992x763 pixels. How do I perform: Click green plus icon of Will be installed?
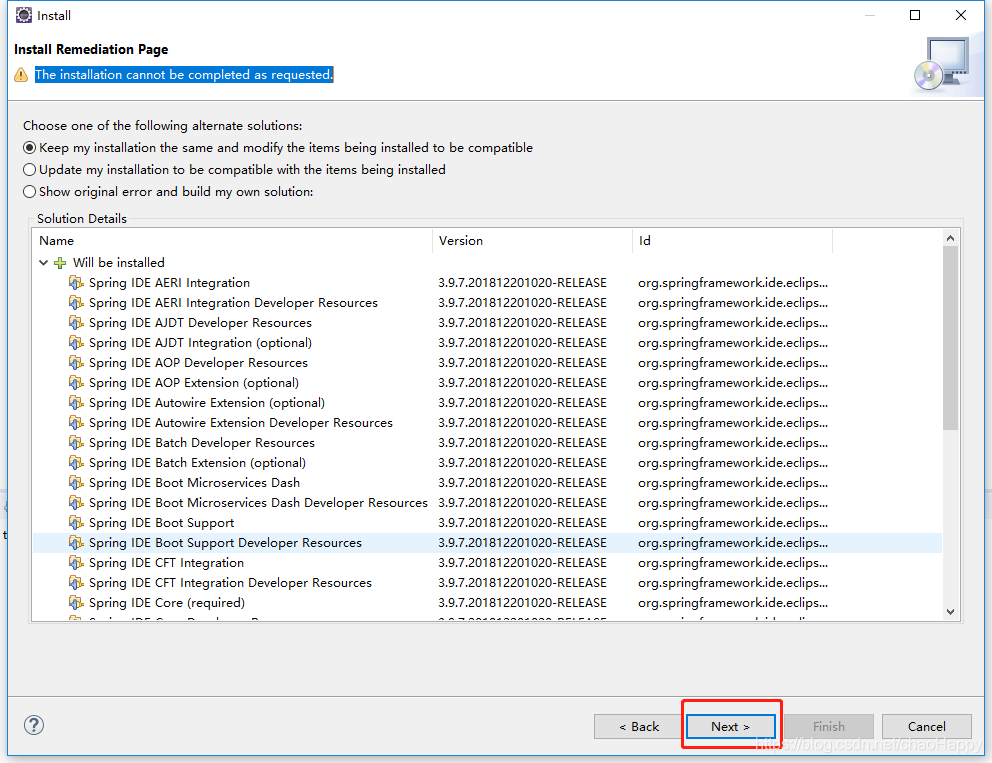(60, 263)
